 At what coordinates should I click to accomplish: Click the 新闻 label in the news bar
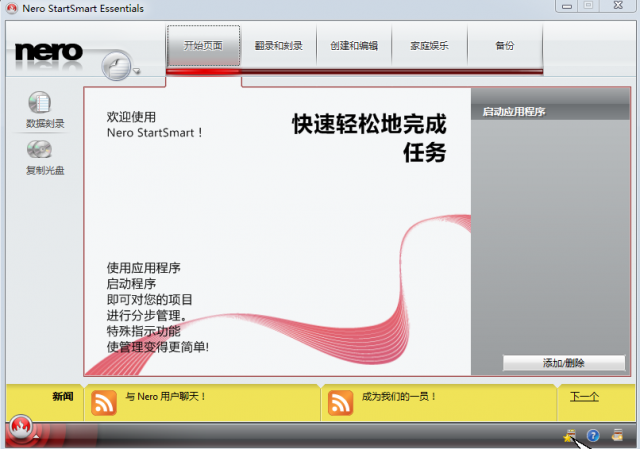pyautogui.click(x=63, y=396)
